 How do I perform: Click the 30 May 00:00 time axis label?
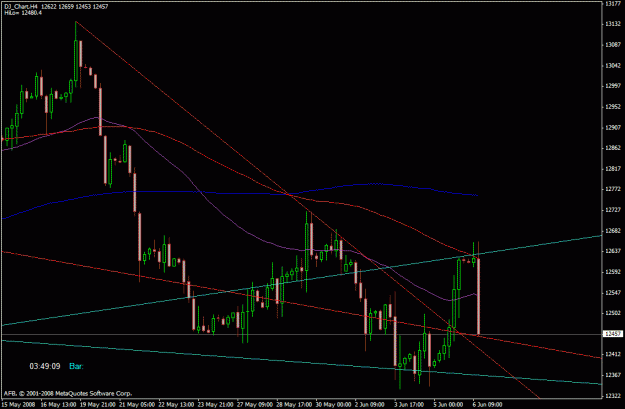(333, 404)
